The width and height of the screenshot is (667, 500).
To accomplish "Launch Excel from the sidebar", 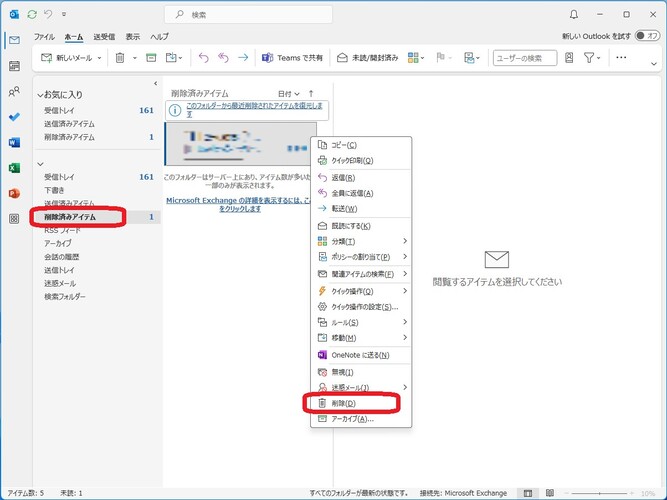I will click(x=14, y=168).
